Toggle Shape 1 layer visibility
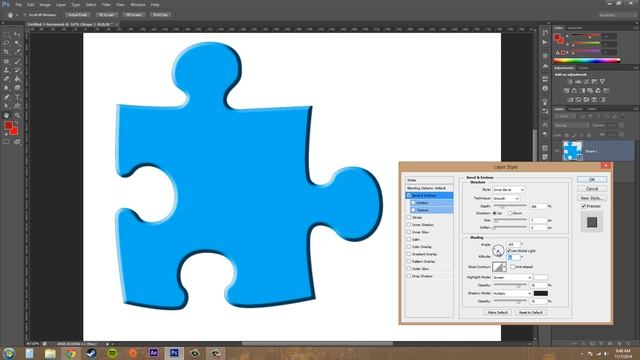640x360 pixels. coord(557,151)
